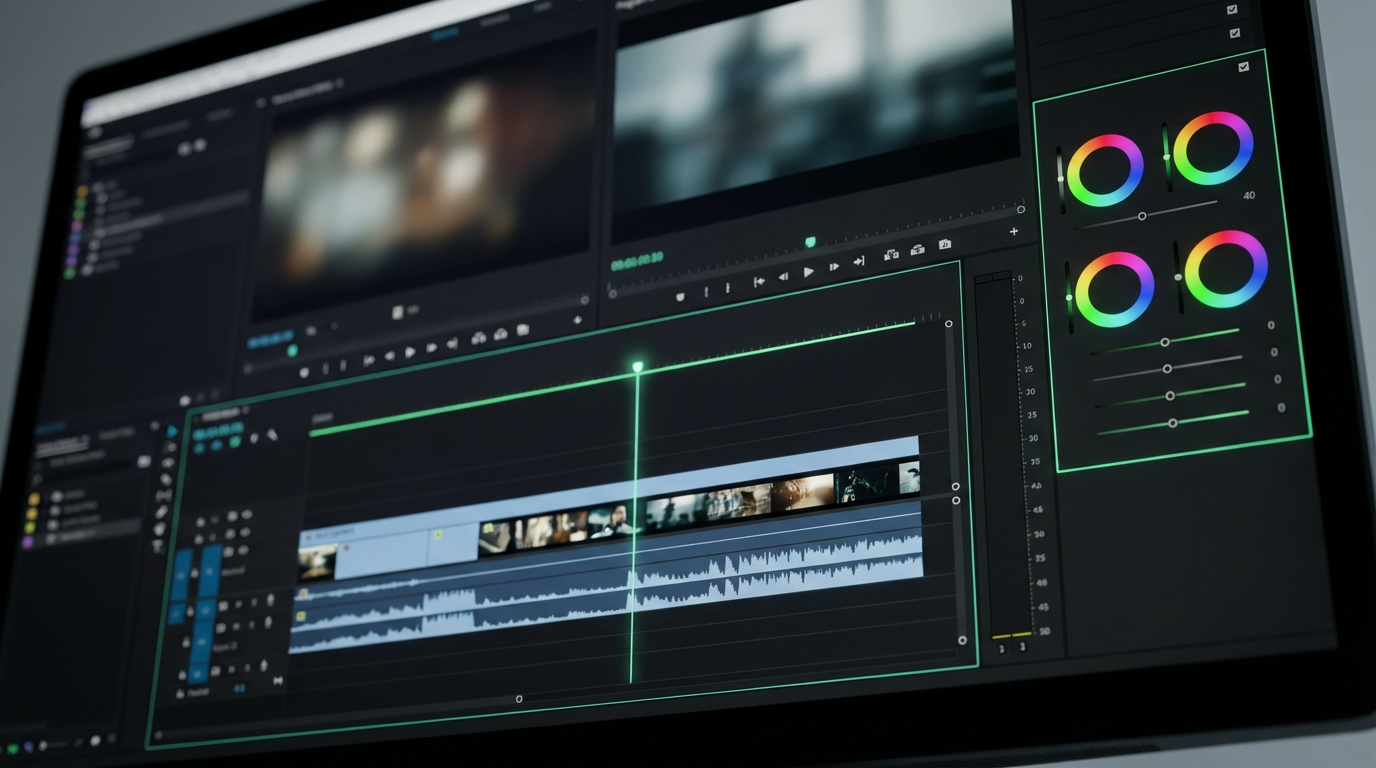Click the Lift icon in the program monitor controls
Image resolution: width=1376 pixels, height=768 pixels.
click(890, 257)
